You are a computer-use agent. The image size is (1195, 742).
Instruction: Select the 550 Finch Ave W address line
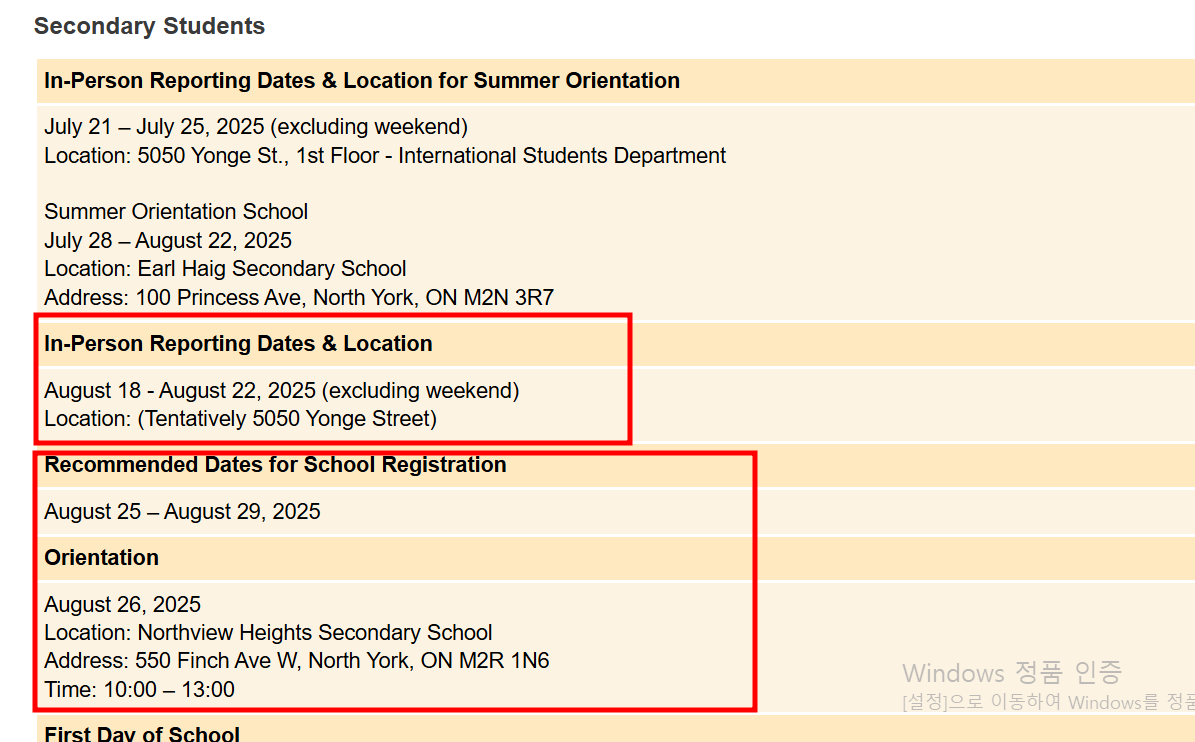[x=296, y=661]
